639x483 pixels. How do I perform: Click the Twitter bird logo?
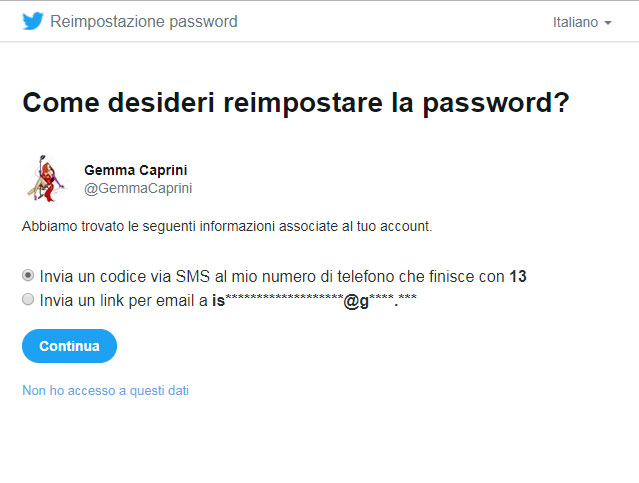[x=33, y=21]
